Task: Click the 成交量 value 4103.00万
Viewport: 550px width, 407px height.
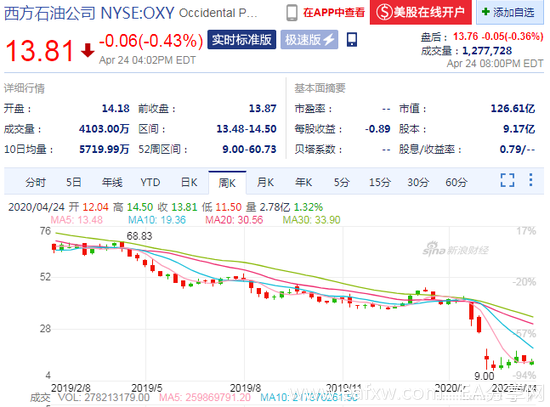Action: coord(104,129)
